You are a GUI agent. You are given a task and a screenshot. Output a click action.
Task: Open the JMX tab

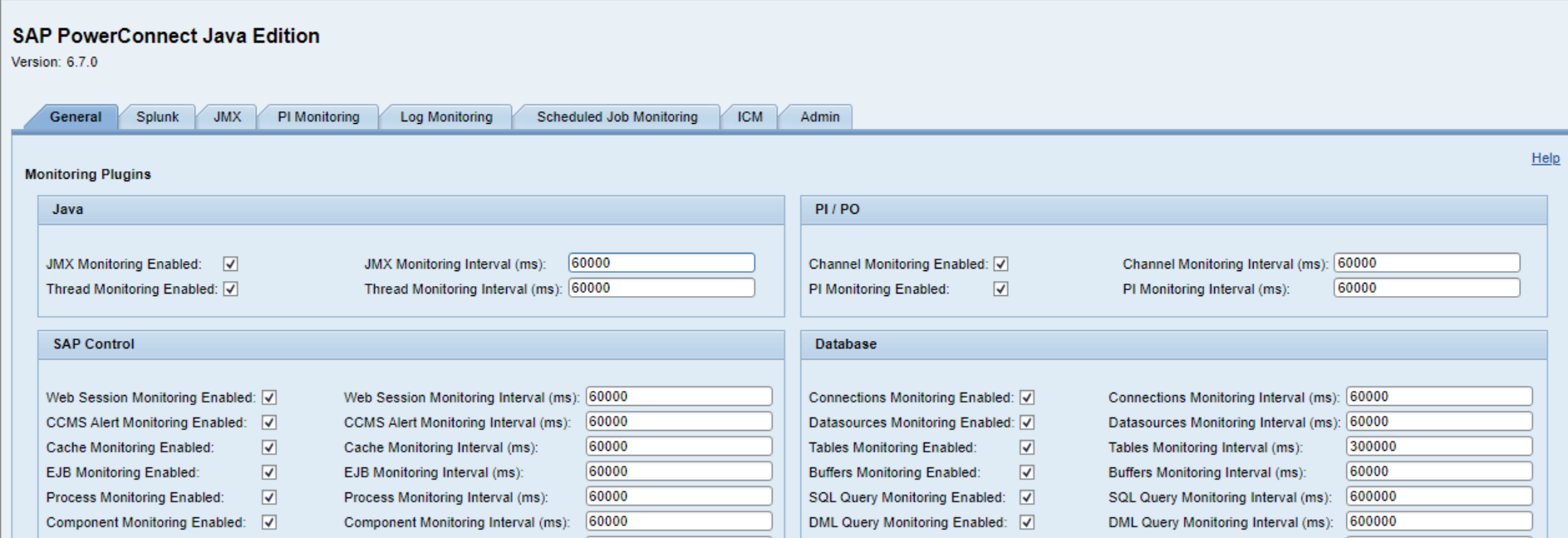tap(227, 117)
